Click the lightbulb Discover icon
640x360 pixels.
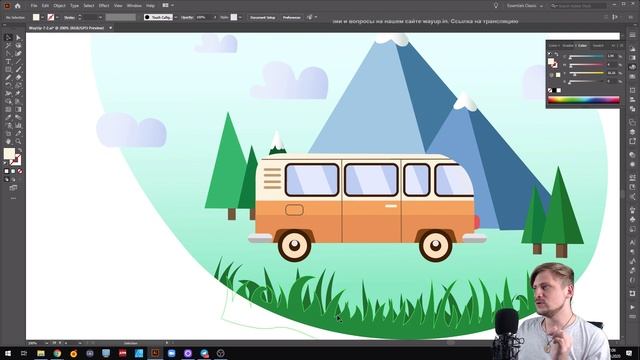(496, 6)
